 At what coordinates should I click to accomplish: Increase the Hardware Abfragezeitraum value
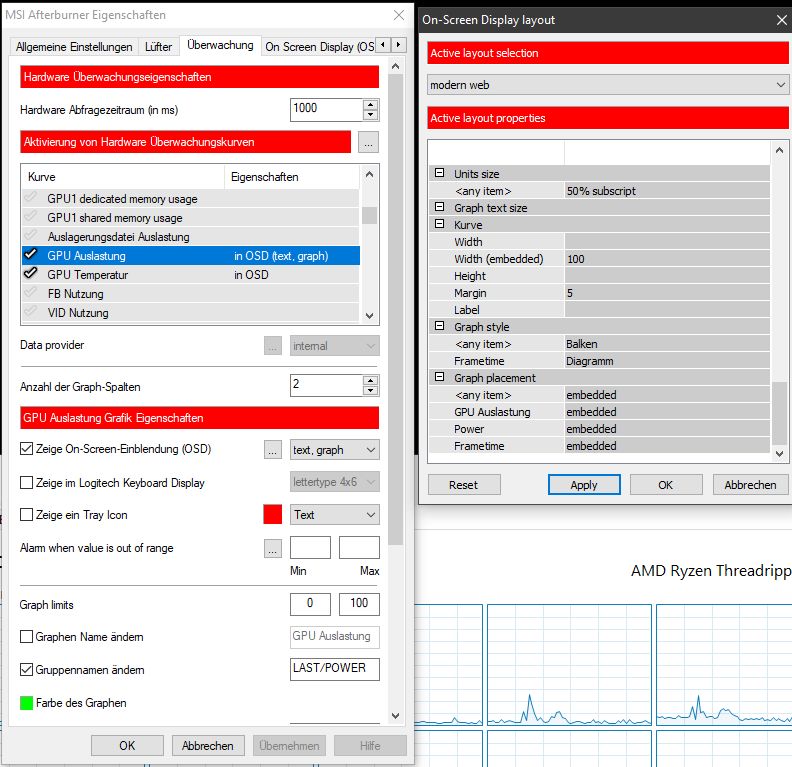point(371,105)
